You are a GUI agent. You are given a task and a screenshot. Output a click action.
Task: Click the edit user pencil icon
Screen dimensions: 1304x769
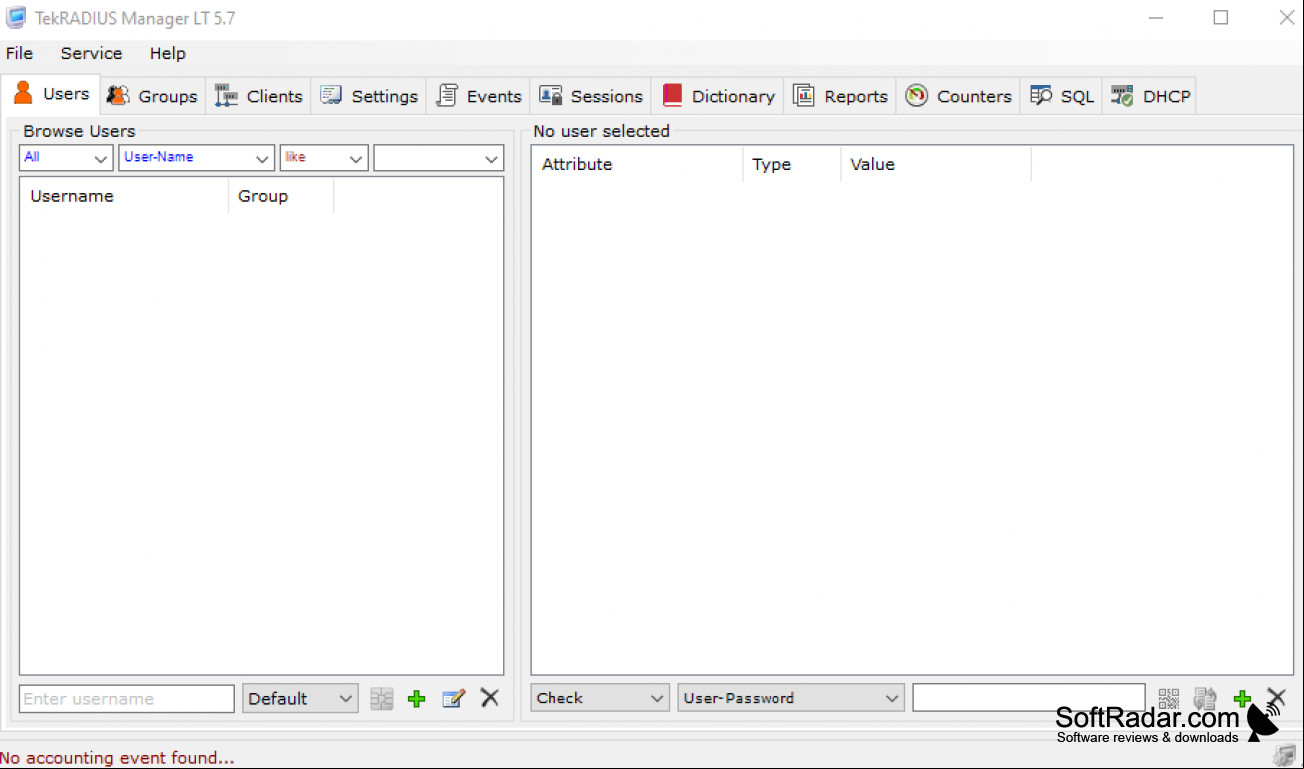(x=453, y=699)
